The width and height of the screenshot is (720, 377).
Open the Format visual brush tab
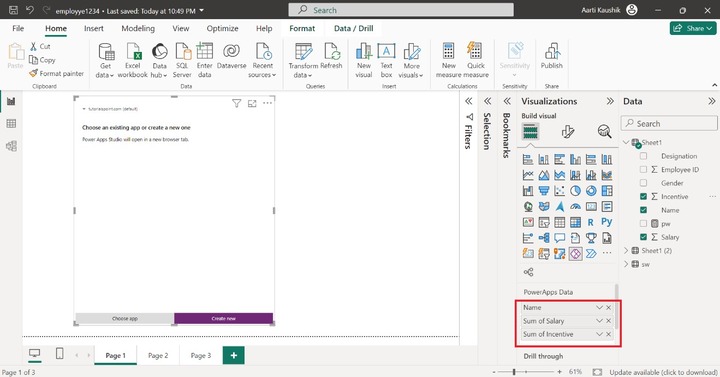pos(568,132)
